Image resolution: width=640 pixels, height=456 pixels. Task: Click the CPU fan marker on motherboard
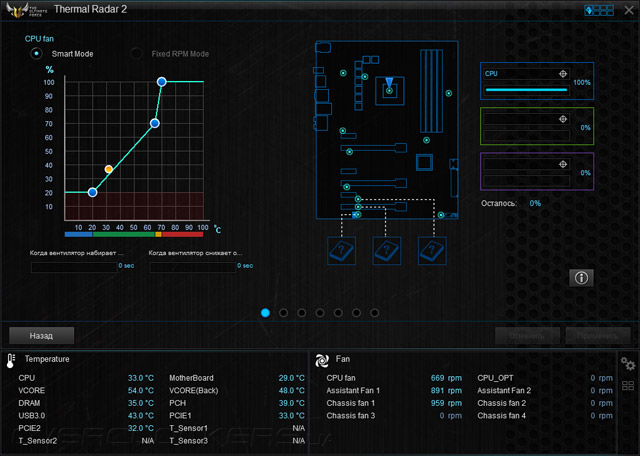(x=389, y=91)
